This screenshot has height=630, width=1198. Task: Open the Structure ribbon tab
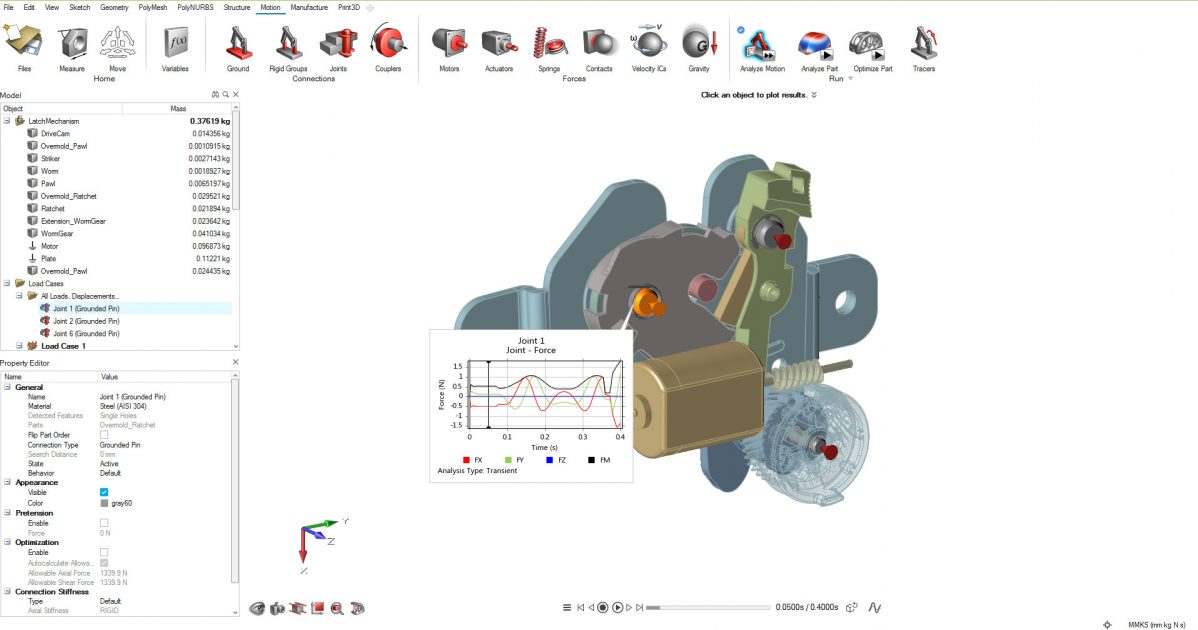point(237,7)
